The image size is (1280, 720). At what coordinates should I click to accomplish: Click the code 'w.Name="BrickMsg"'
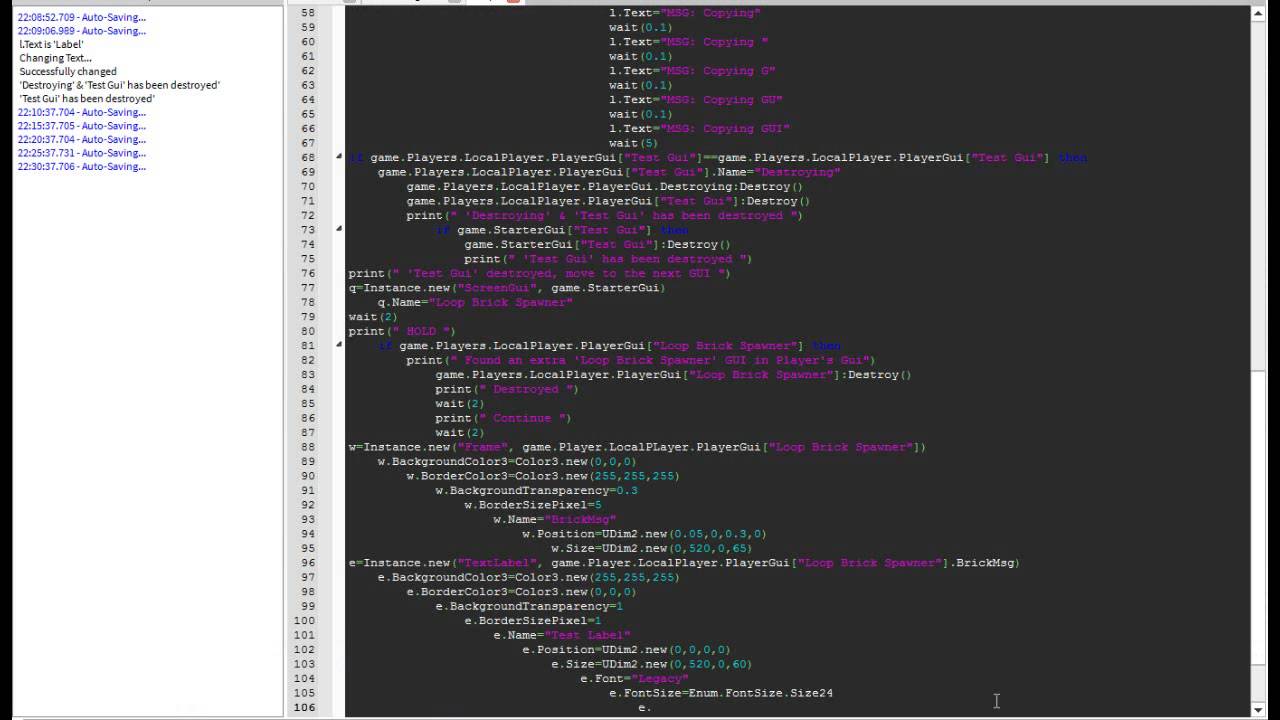(x=555, y=519)
